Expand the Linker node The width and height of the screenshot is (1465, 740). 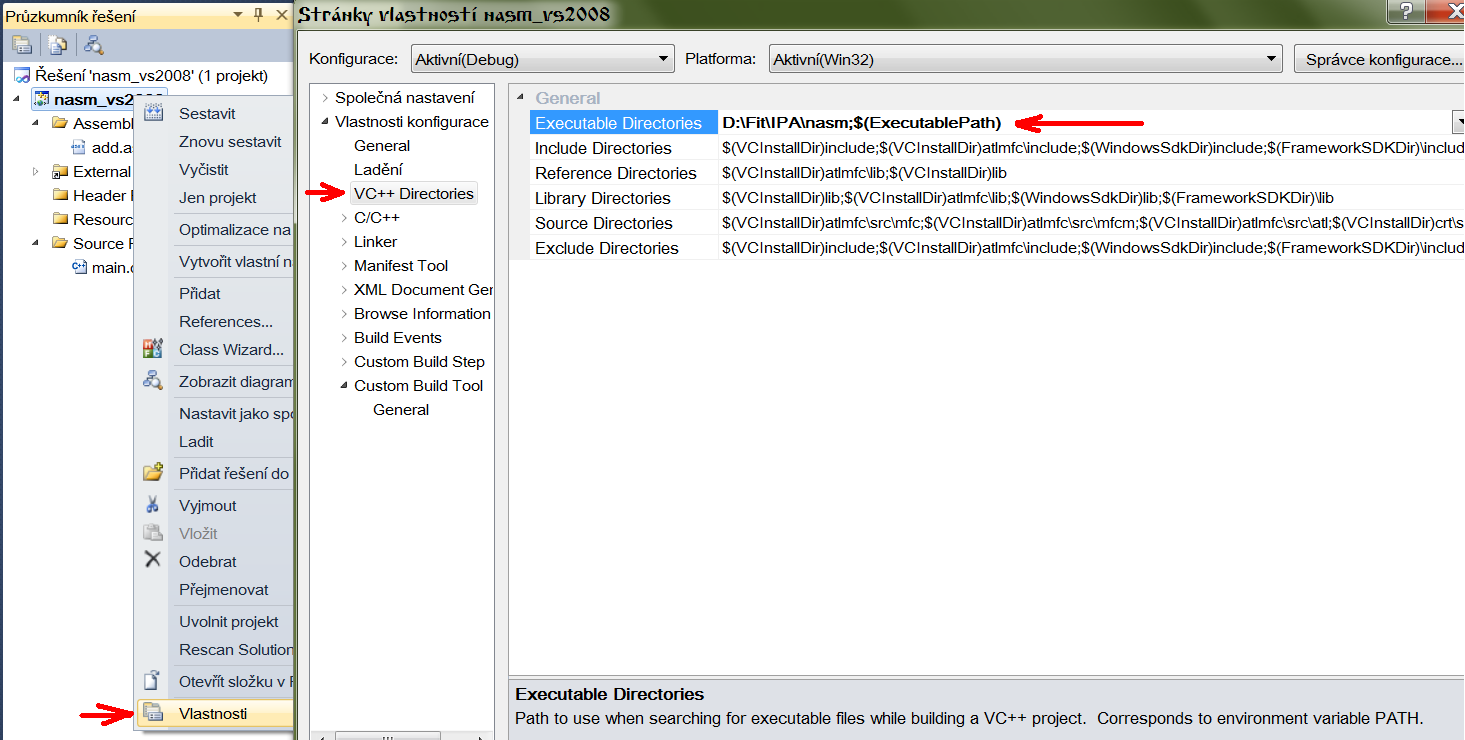[344, 242]
